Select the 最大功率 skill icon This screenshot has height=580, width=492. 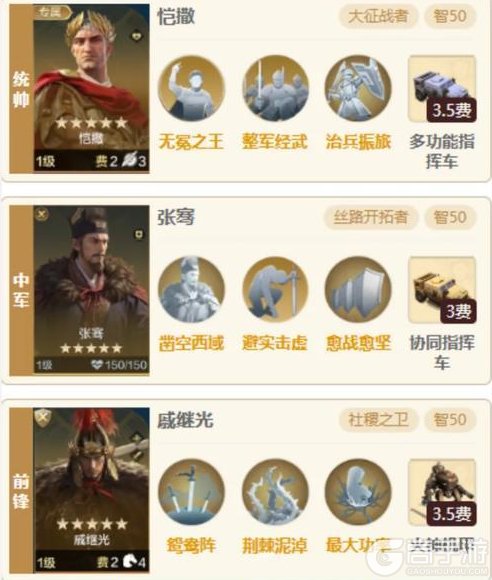click(358, 492)
